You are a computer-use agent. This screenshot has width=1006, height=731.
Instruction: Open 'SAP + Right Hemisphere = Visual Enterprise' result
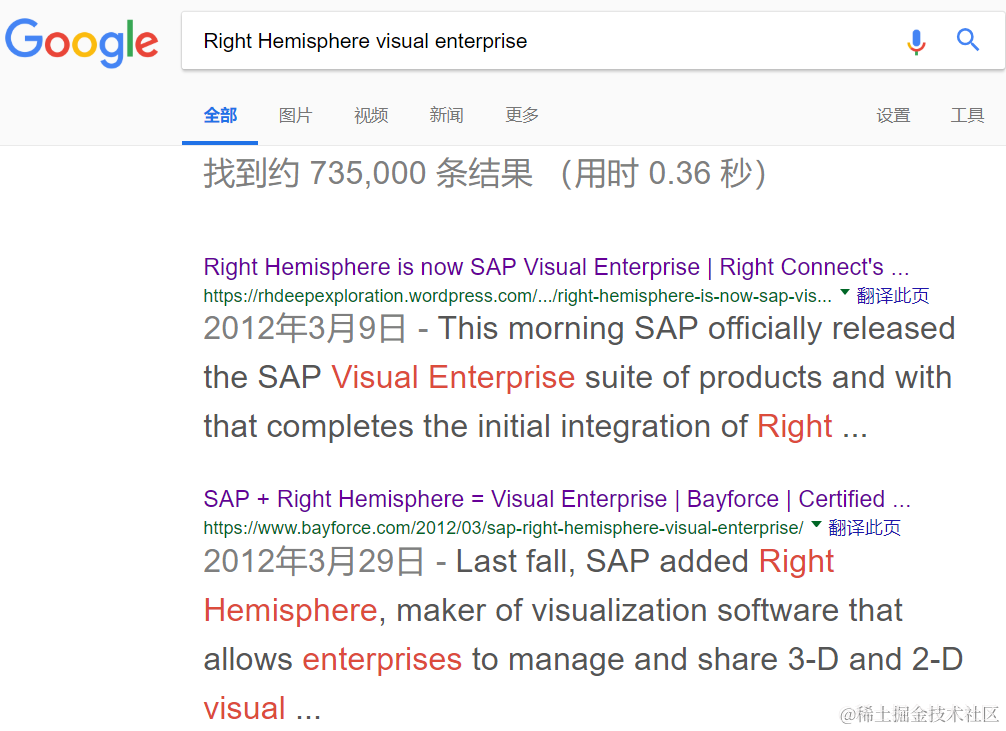(557, 499)
